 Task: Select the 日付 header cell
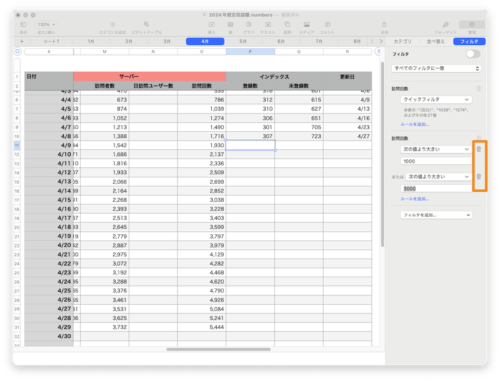coord(49,77)
